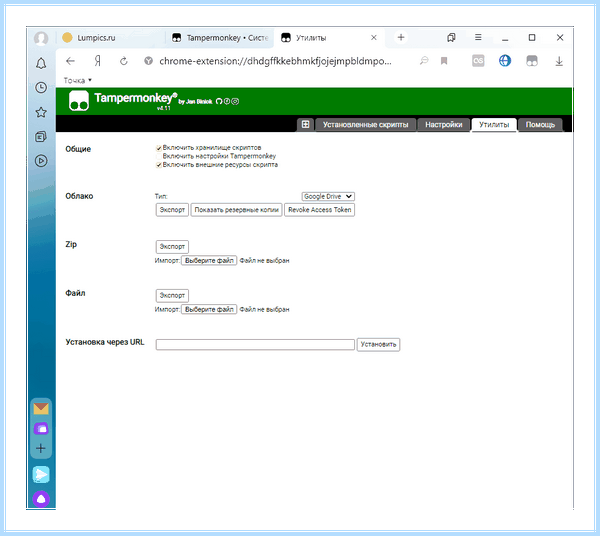Click Экспорт in Облако section
The height and width of the screenshot is (536, 600).
click(172, 210)
